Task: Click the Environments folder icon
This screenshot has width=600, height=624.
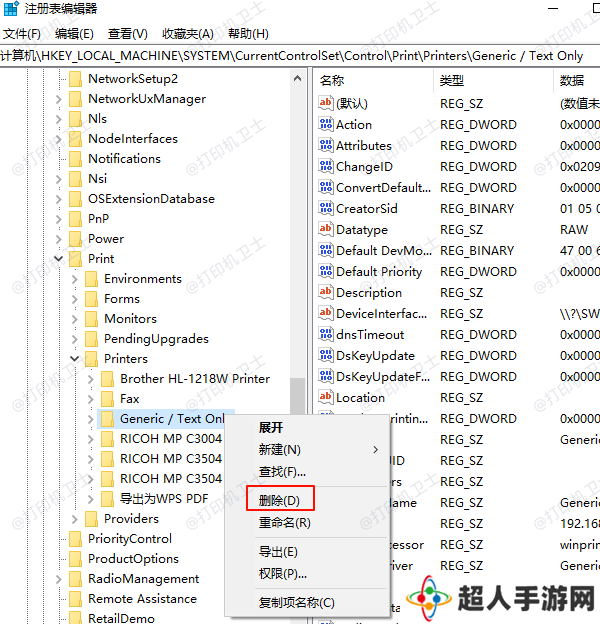Action: point(91,279)
